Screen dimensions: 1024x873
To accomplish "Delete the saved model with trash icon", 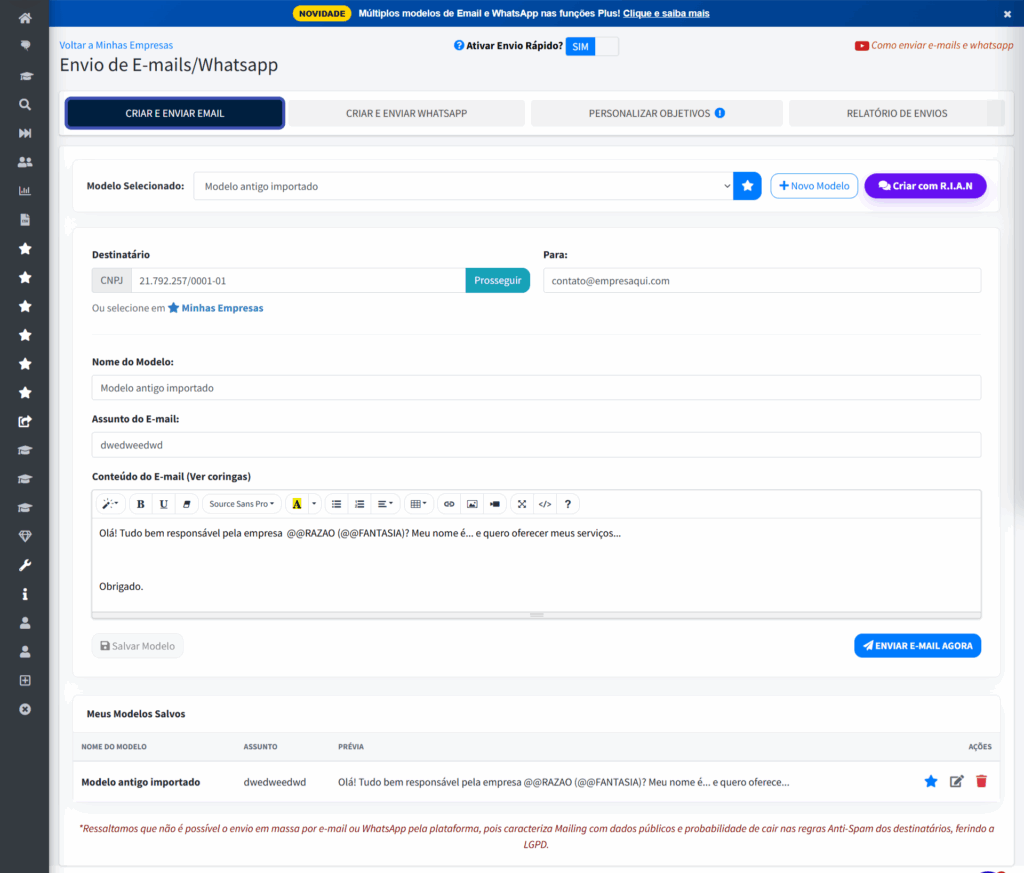I will 981,782.
